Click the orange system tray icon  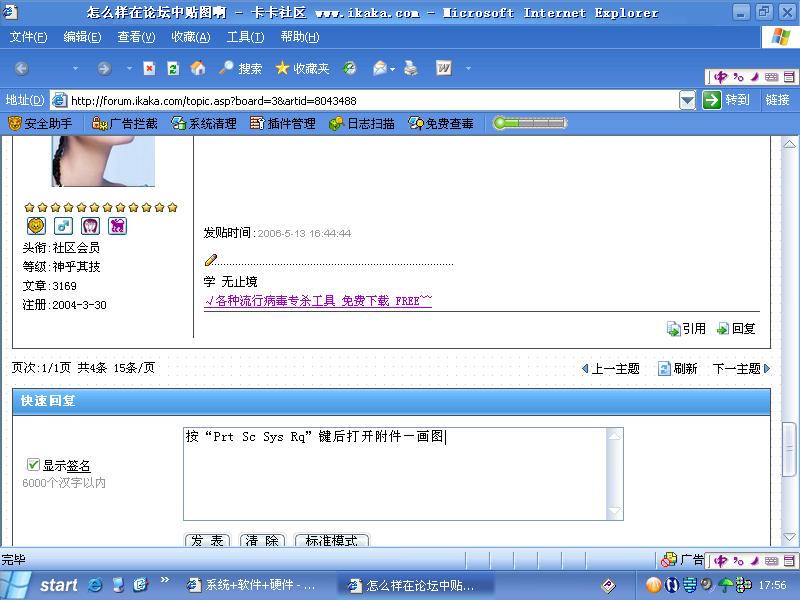(x=653, y=585)
